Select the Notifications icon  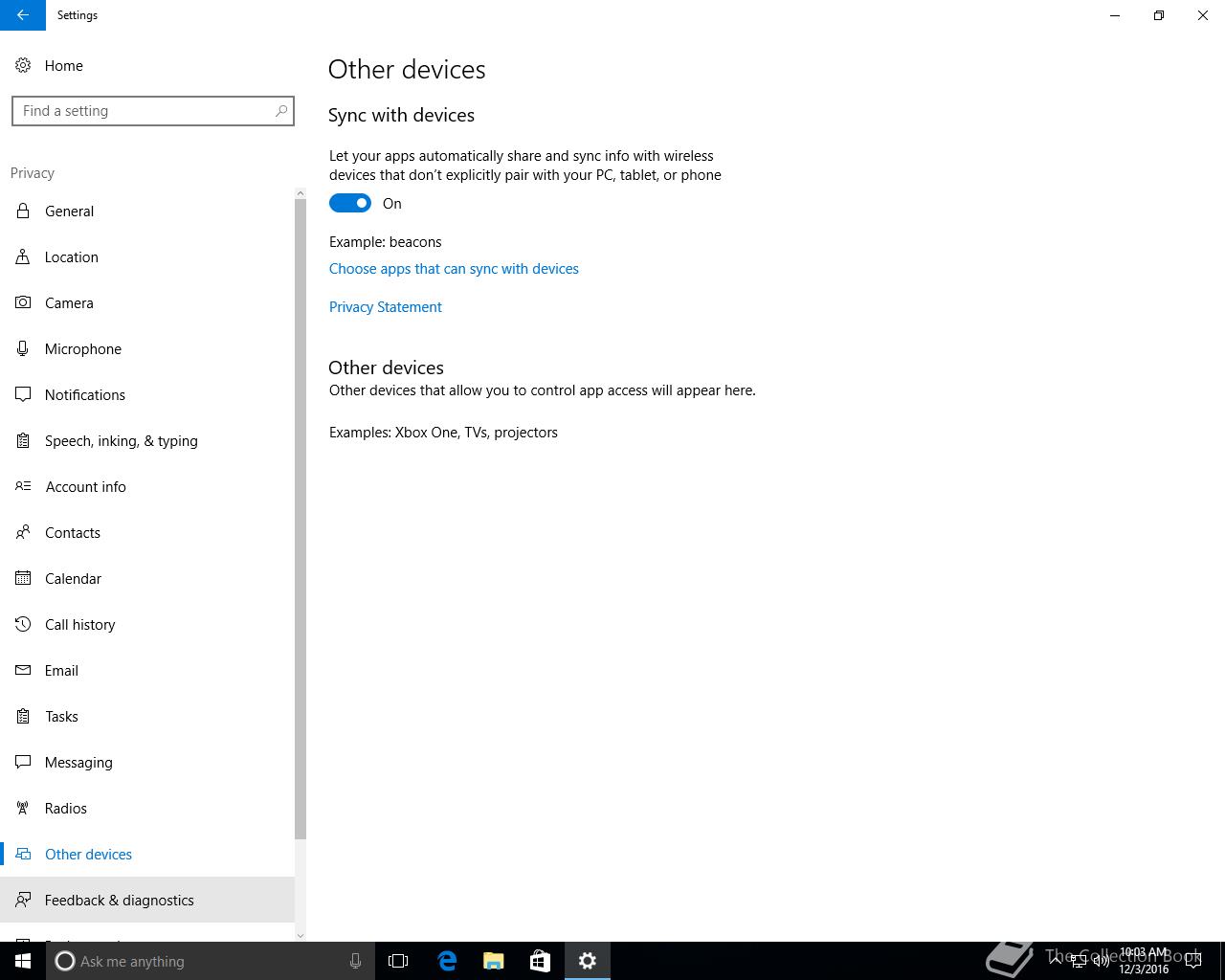[x=23, y=394]
